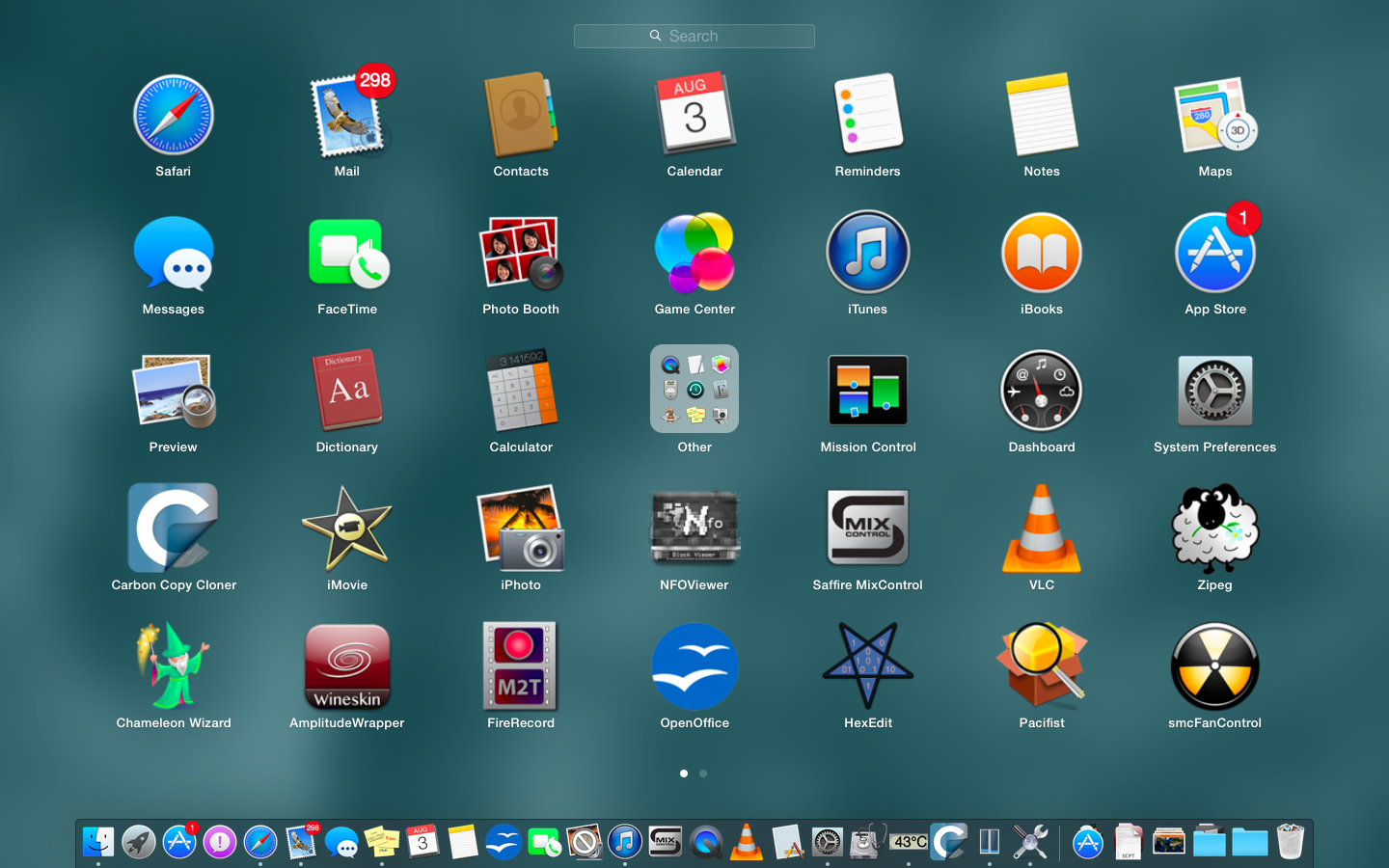Open Mail from the dock

(301, 842)
